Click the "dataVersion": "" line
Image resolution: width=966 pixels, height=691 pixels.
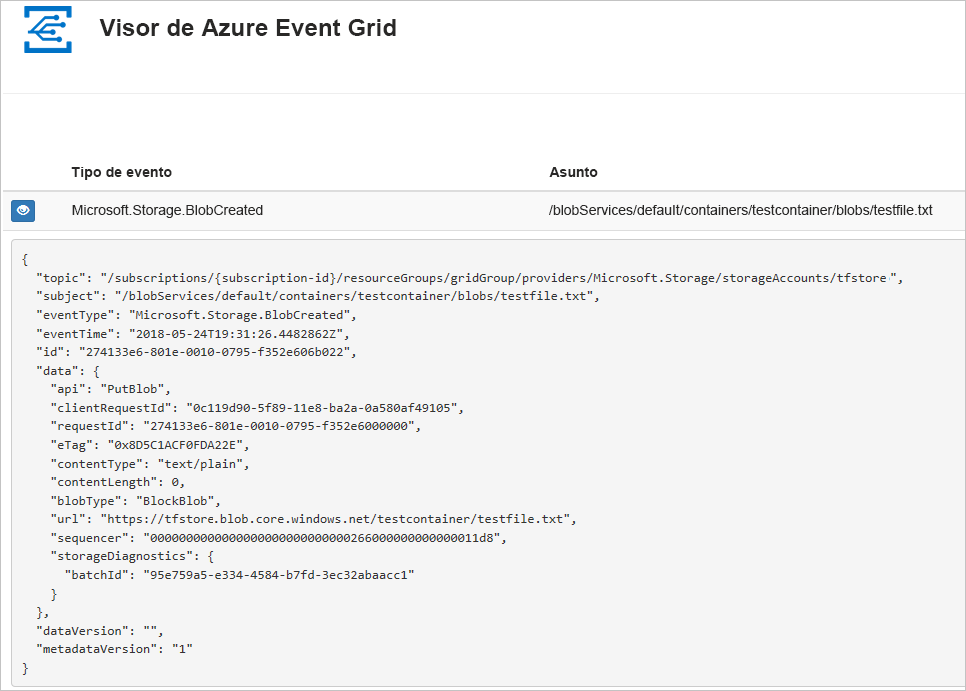[100, 631]
